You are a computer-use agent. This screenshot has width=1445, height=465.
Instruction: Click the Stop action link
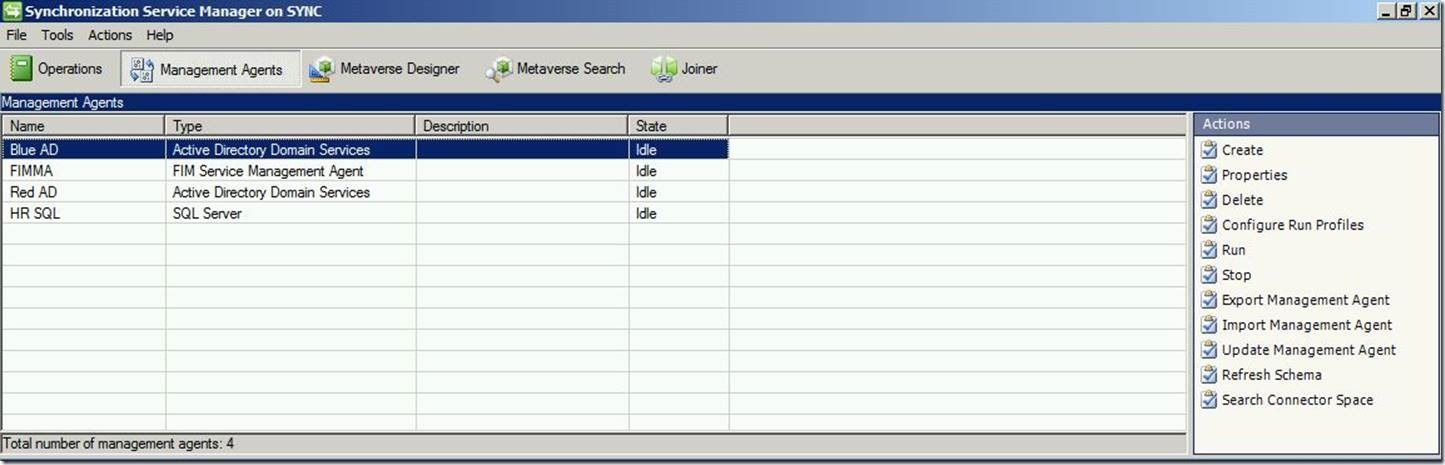click(x=1236, y=275)
